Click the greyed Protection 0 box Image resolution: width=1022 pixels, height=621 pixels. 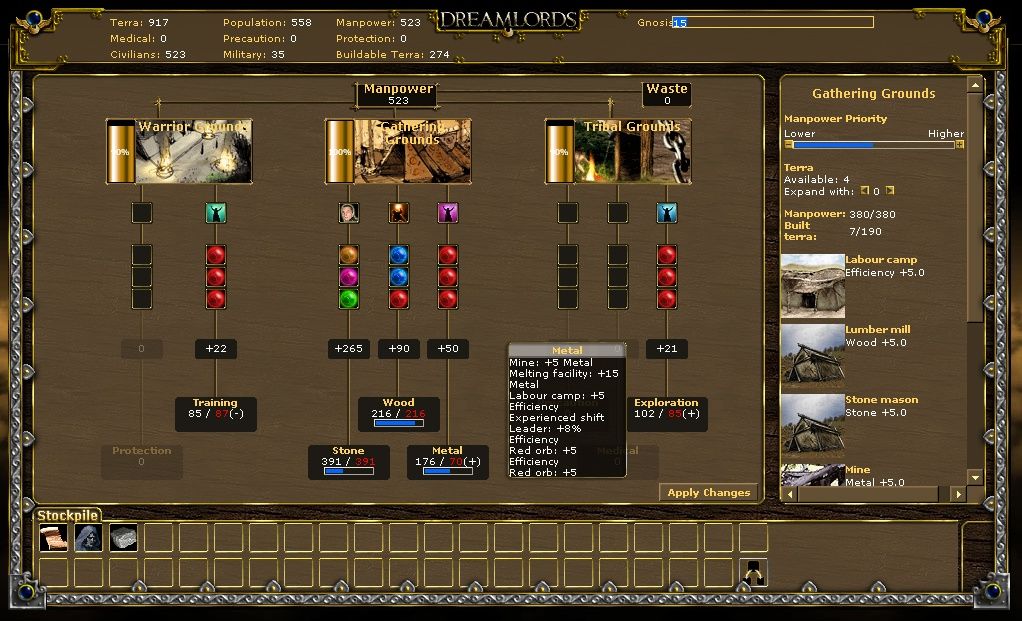pyautogui.click(x=141, y=462)
